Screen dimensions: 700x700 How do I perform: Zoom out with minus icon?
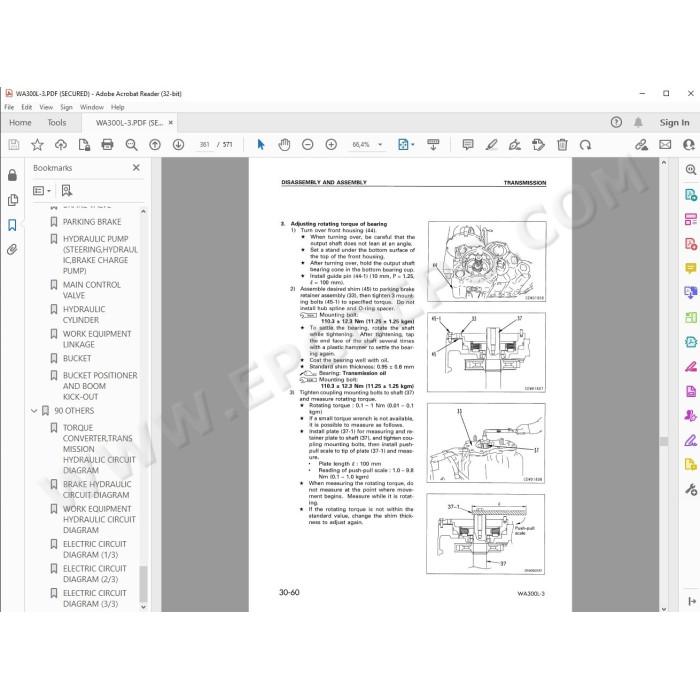(x=308, y=145)
